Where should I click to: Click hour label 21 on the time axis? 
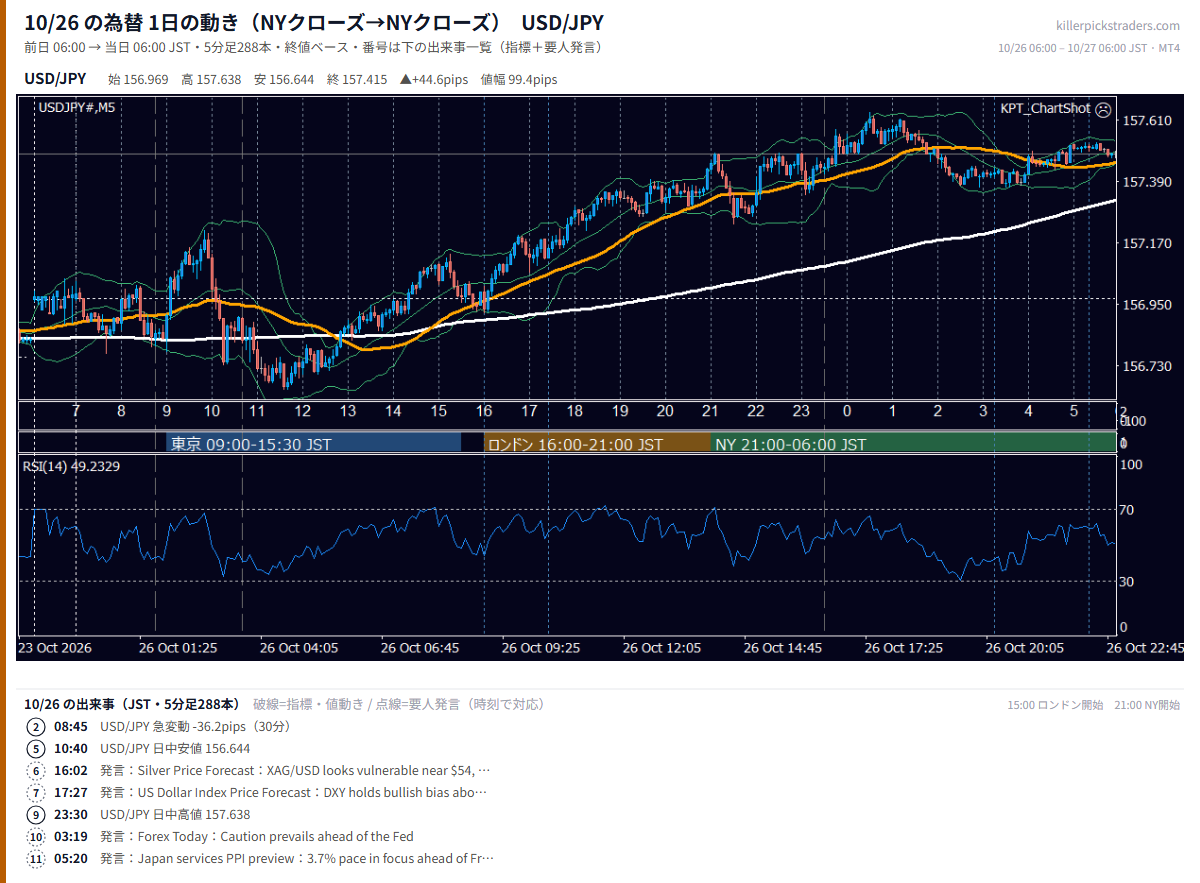(x=710, y=411)
